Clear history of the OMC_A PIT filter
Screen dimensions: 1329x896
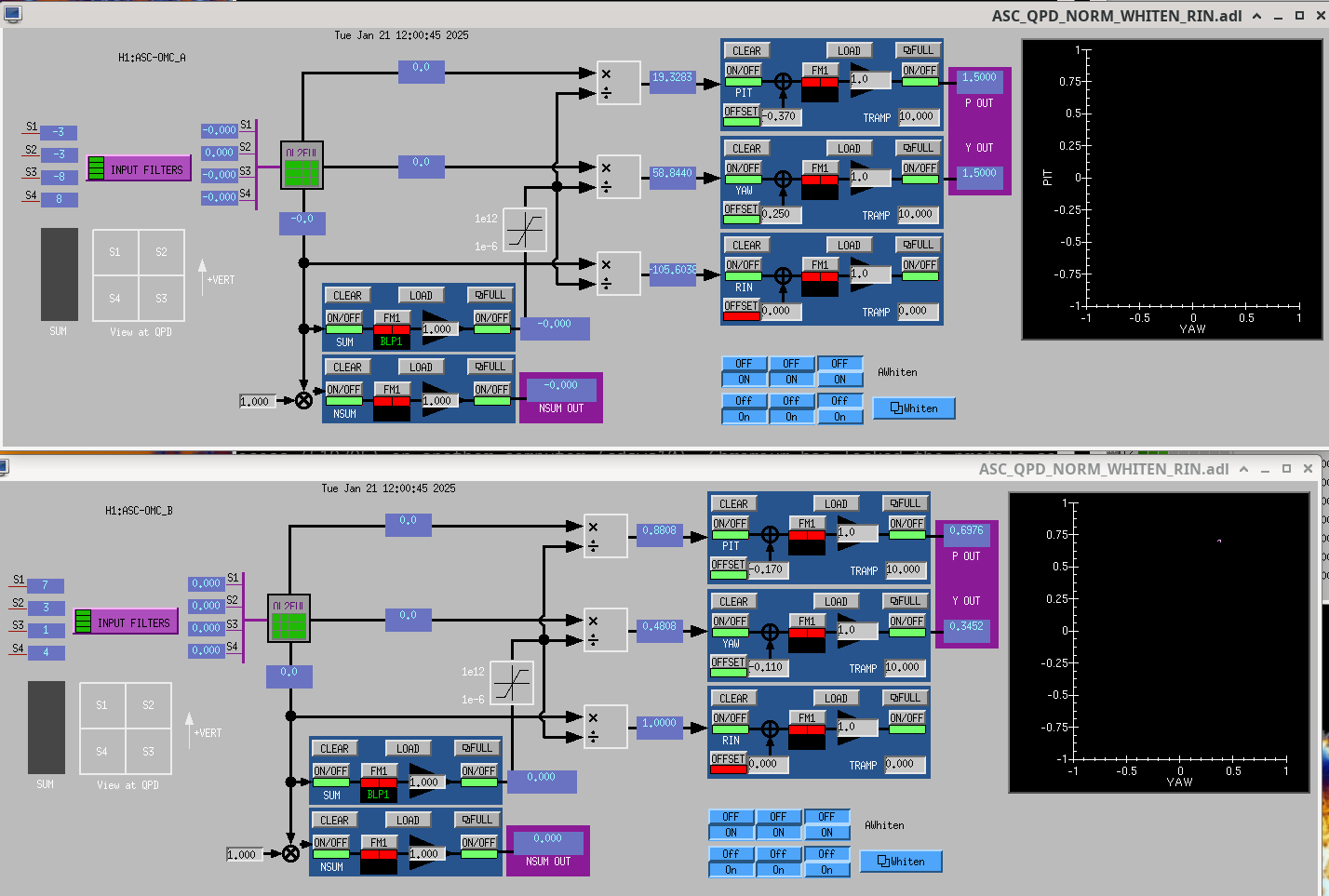pos(746,50)
